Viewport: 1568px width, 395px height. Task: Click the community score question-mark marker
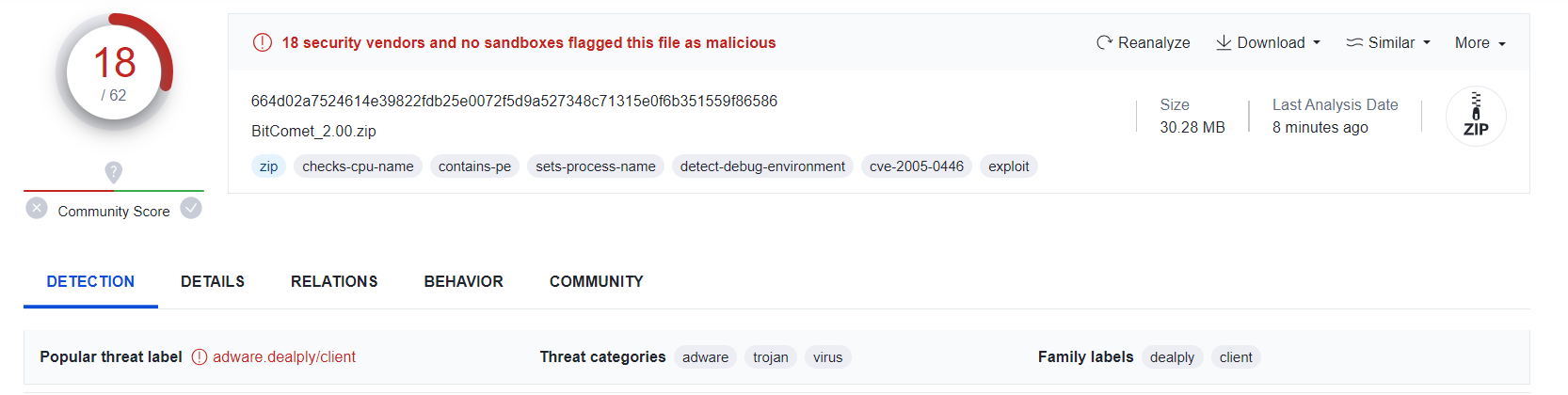click(x=114, y=172)
